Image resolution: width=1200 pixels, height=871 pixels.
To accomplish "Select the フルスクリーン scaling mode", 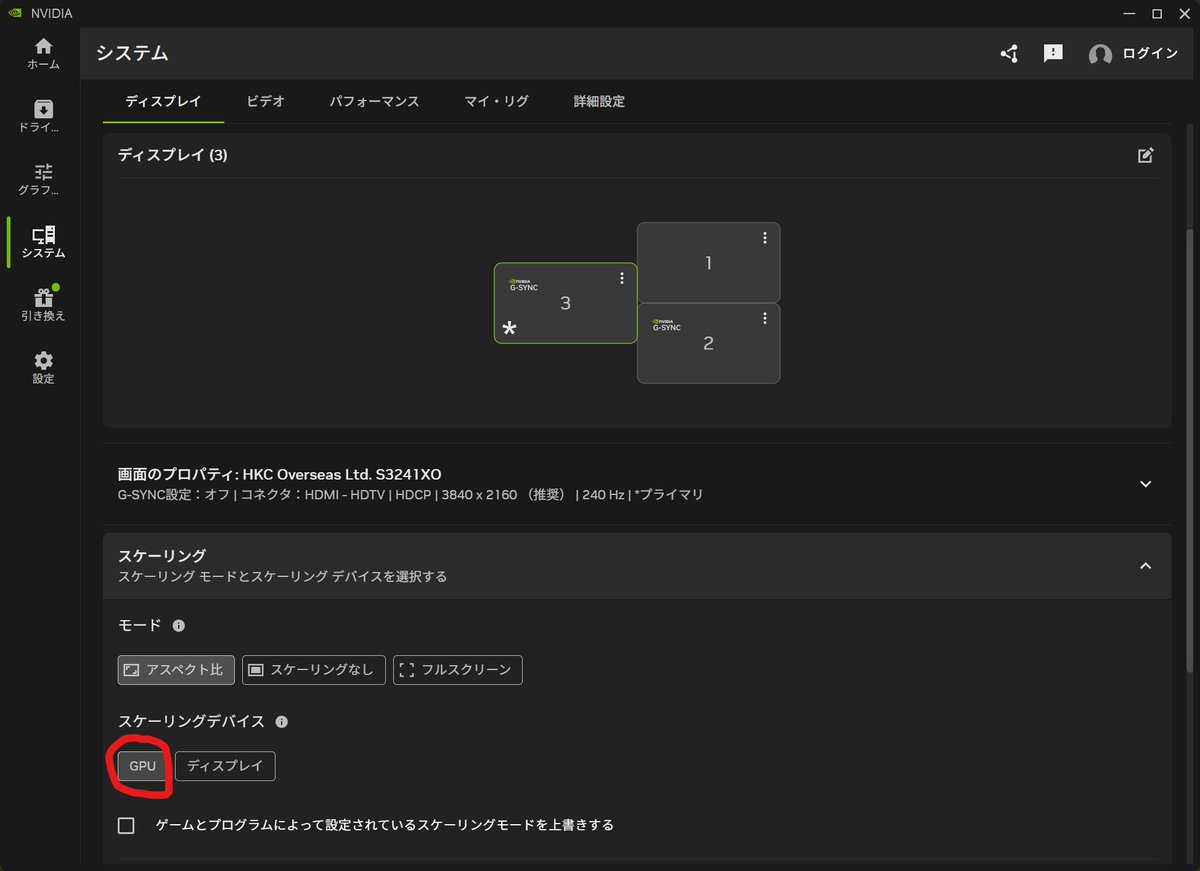I will [x=458, y=670].
